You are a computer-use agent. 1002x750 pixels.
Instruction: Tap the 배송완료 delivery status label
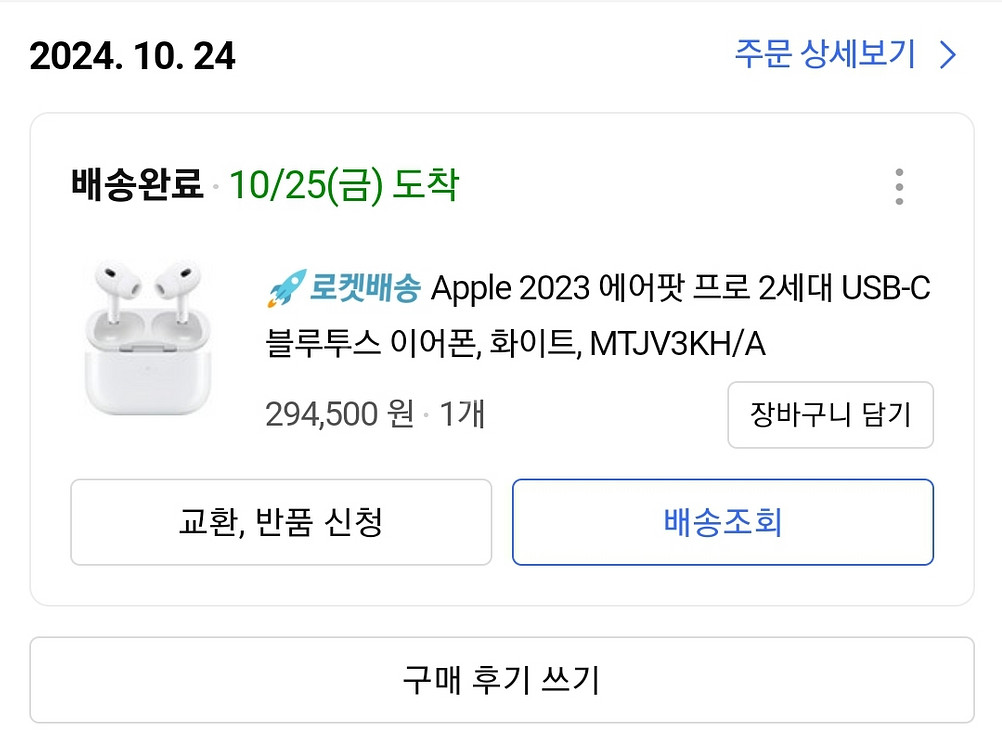coord(137,185)
